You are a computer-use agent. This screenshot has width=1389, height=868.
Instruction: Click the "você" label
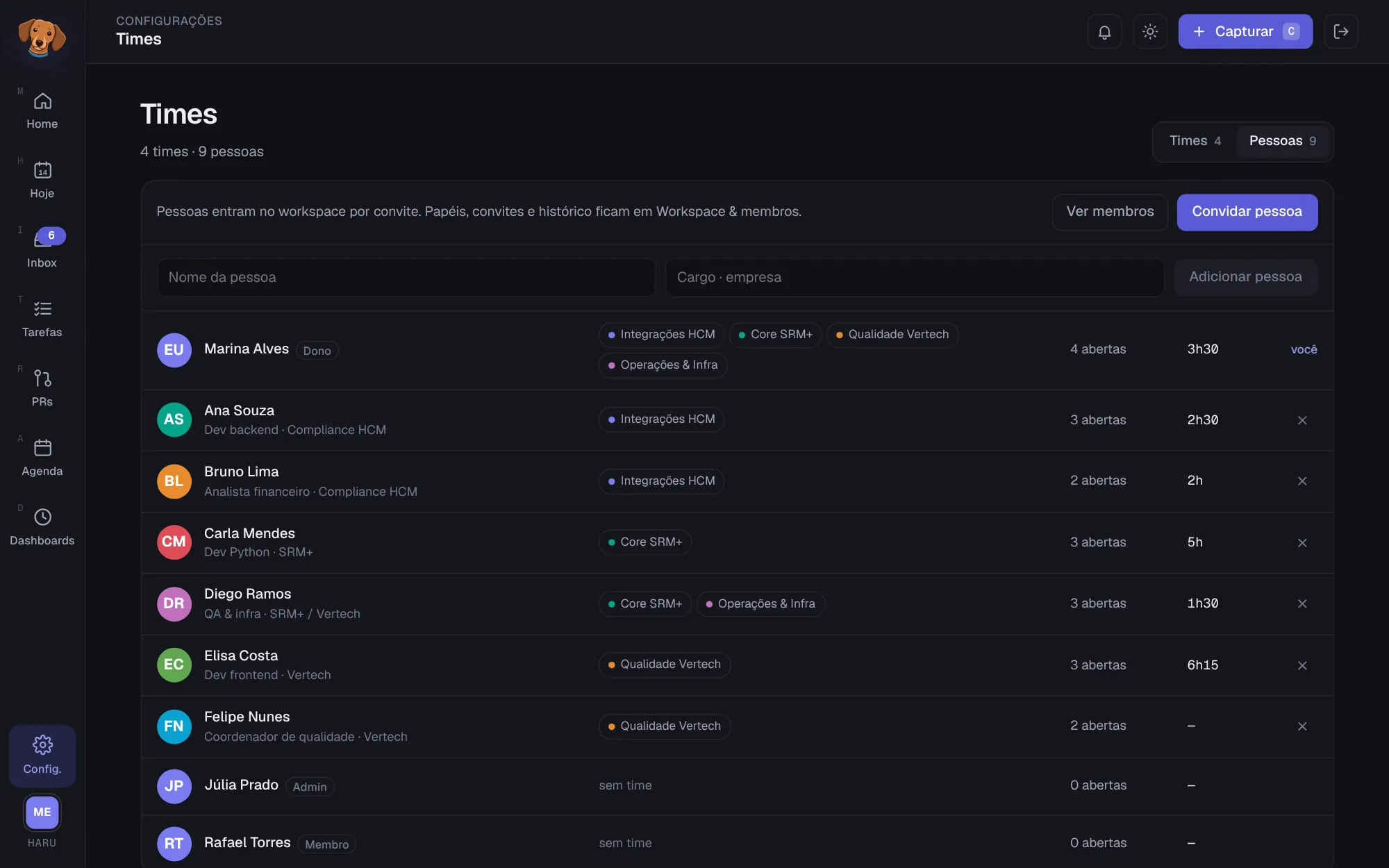pyautogui.click(x=1304, y=349)
